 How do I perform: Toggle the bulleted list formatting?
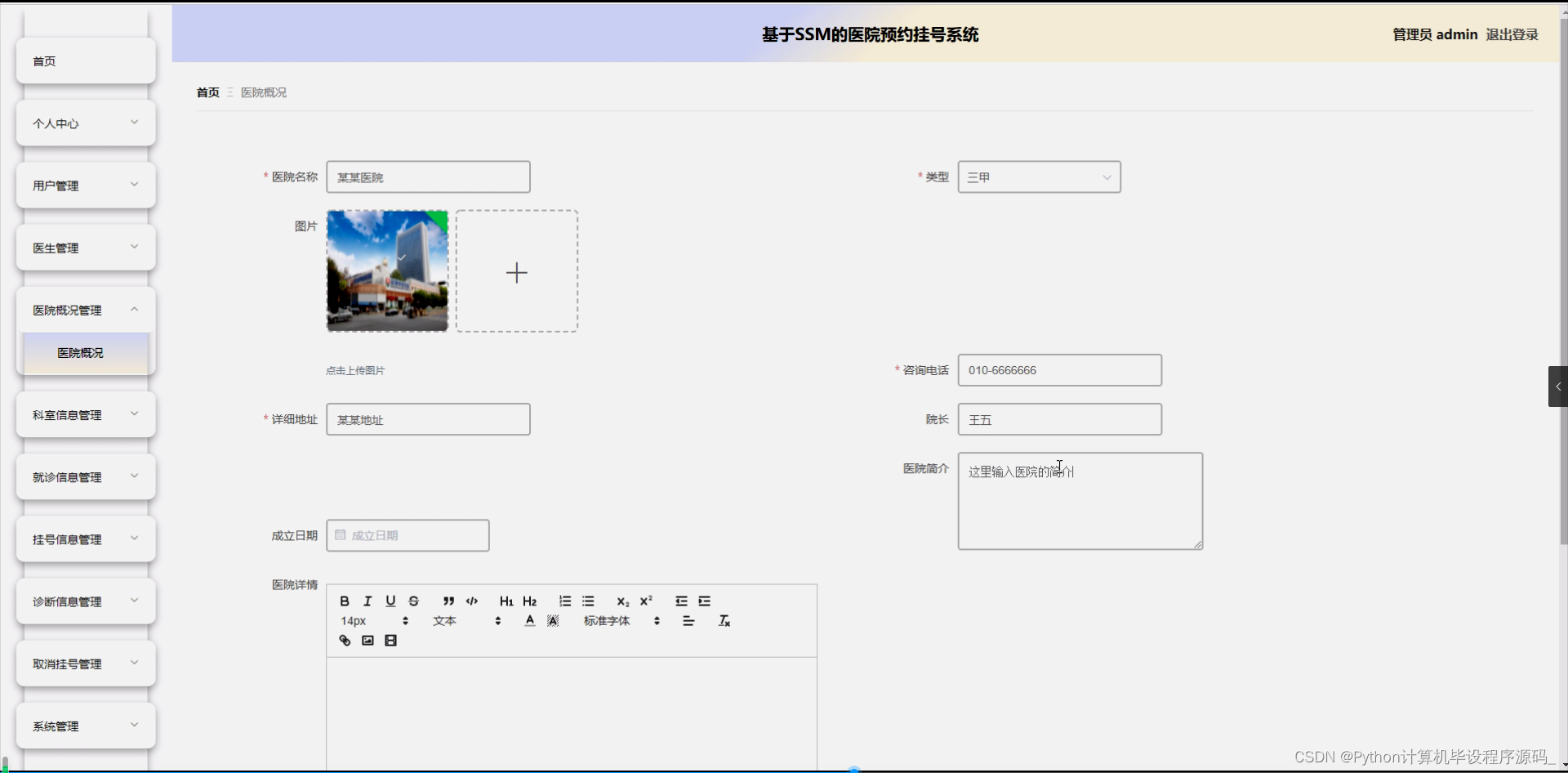[588, 601]
